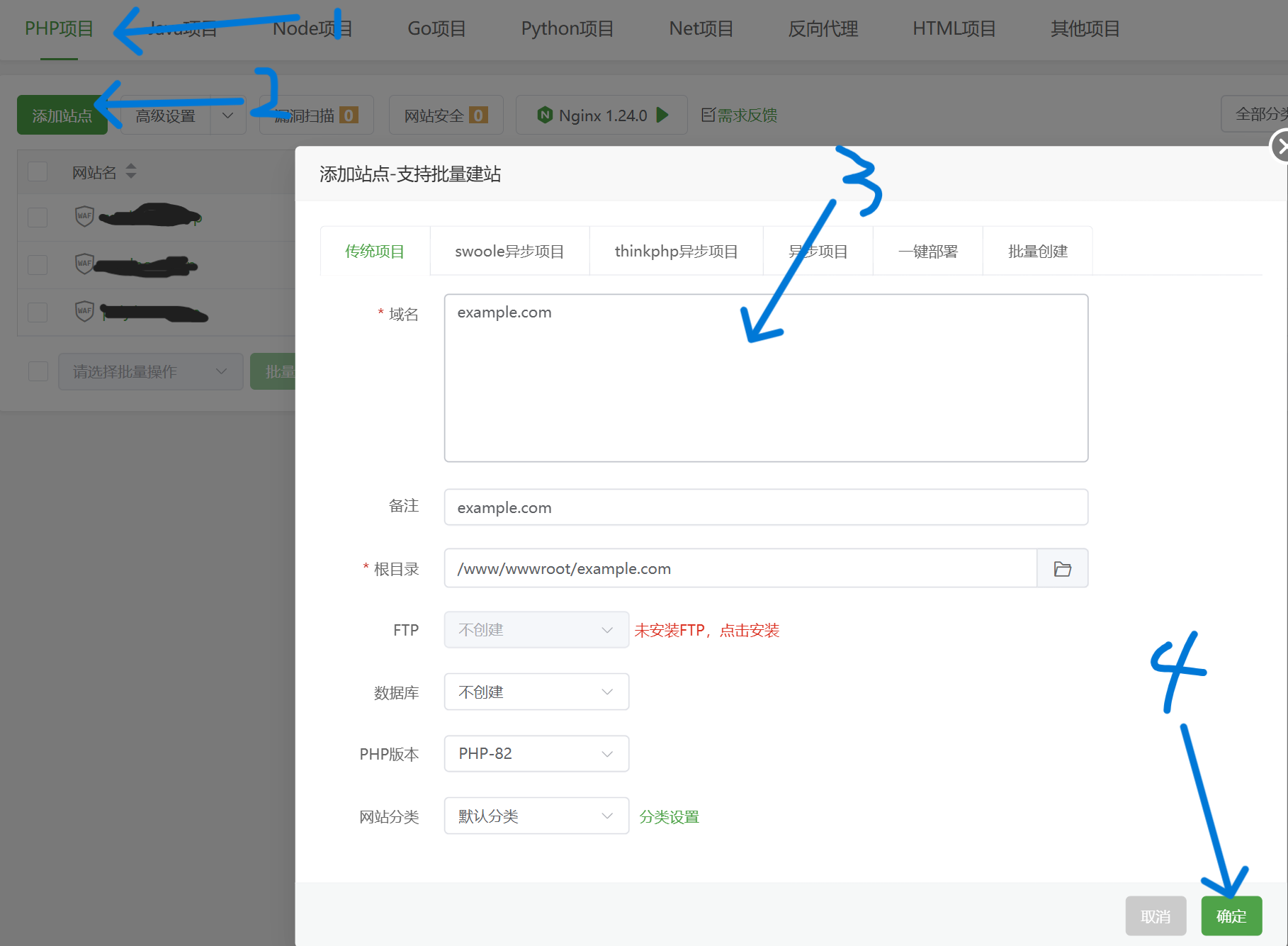1288x946 pixels.
Task: Select the 一键部署 tab
Action: click(928, 251)
